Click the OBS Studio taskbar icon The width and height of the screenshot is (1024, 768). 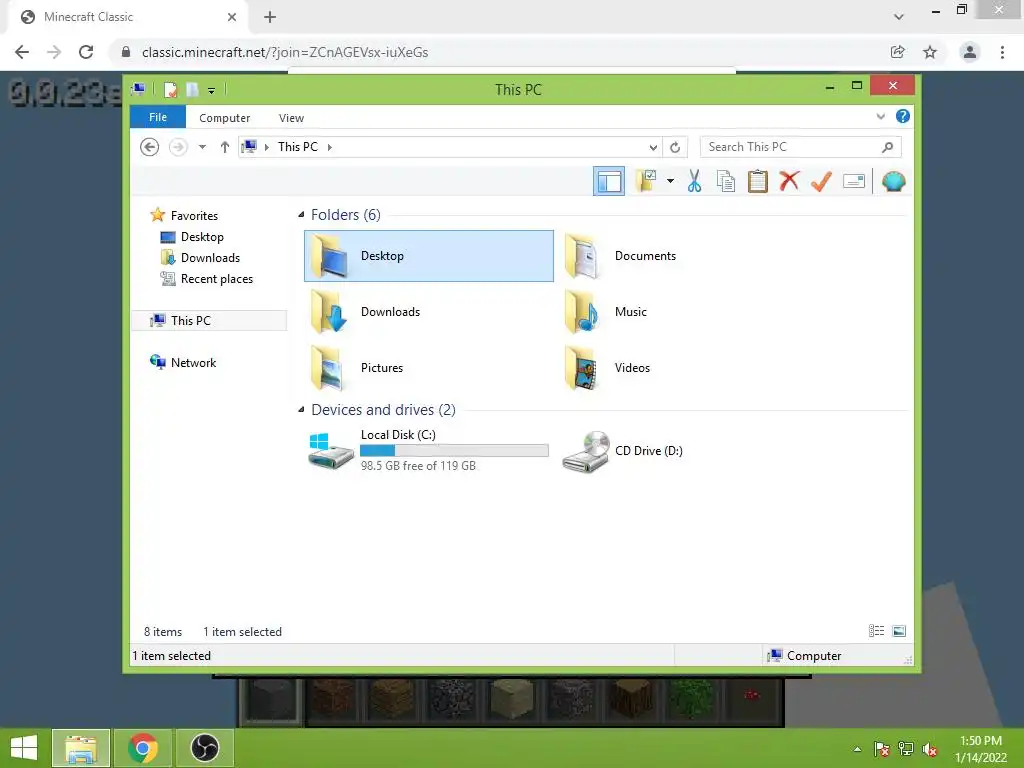204,748
